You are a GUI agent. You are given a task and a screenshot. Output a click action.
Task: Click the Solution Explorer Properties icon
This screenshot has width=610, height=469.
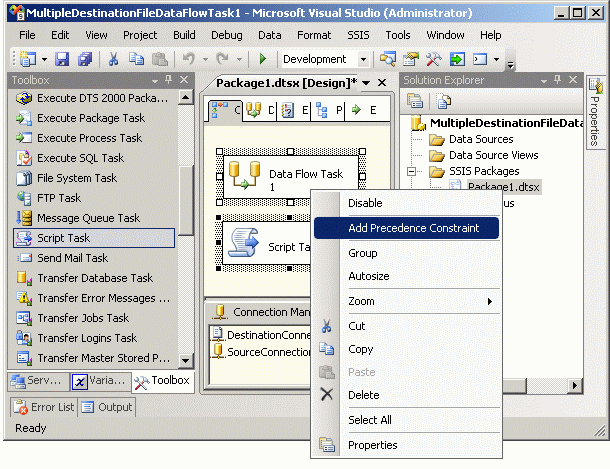415,101
